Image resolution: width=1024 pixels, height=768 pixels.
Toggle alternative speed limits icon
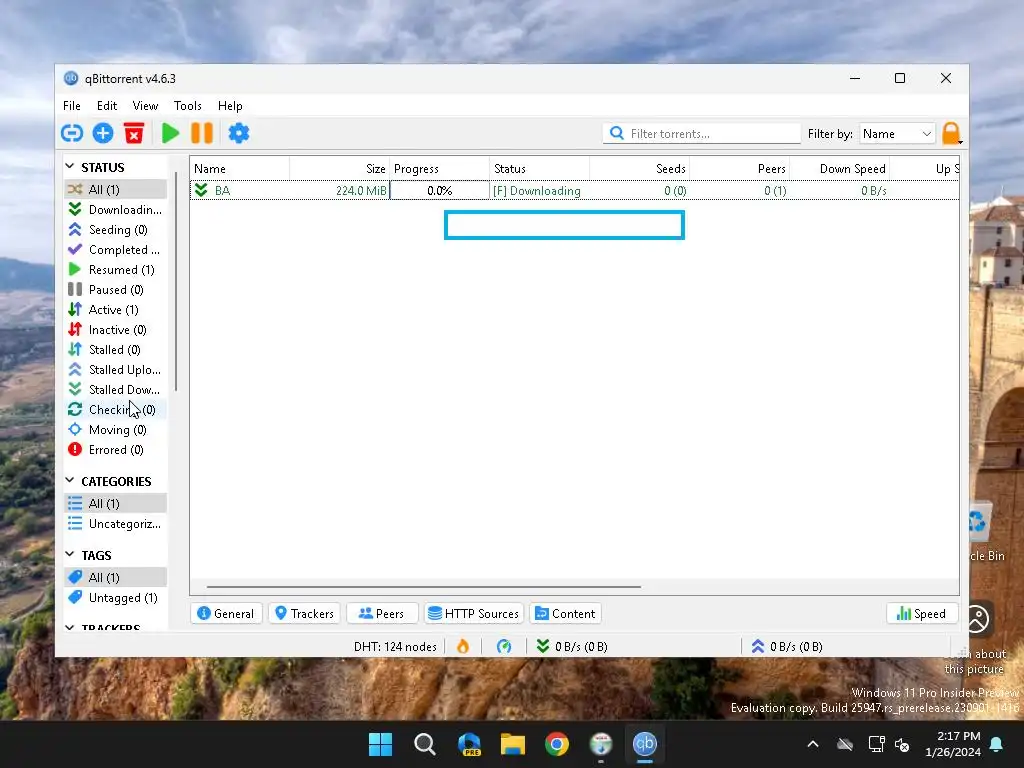pyautogui.click(x=504, y=647)
